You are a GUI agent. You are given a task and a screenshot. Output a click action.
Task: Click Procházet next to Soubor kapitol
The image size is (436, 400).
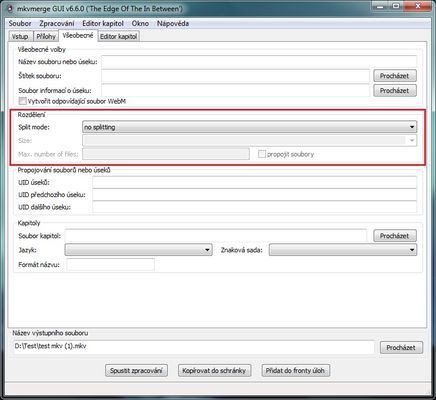395,236
